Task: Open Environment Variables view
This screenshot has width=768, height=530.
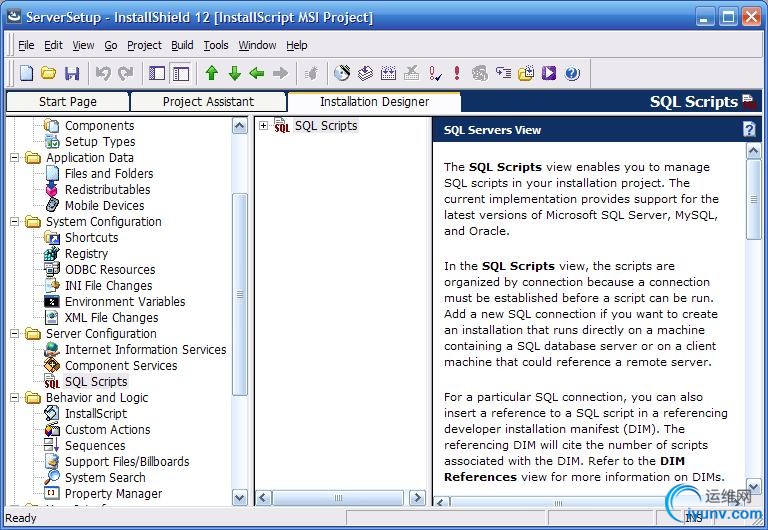Action: (x=125, y=302)
